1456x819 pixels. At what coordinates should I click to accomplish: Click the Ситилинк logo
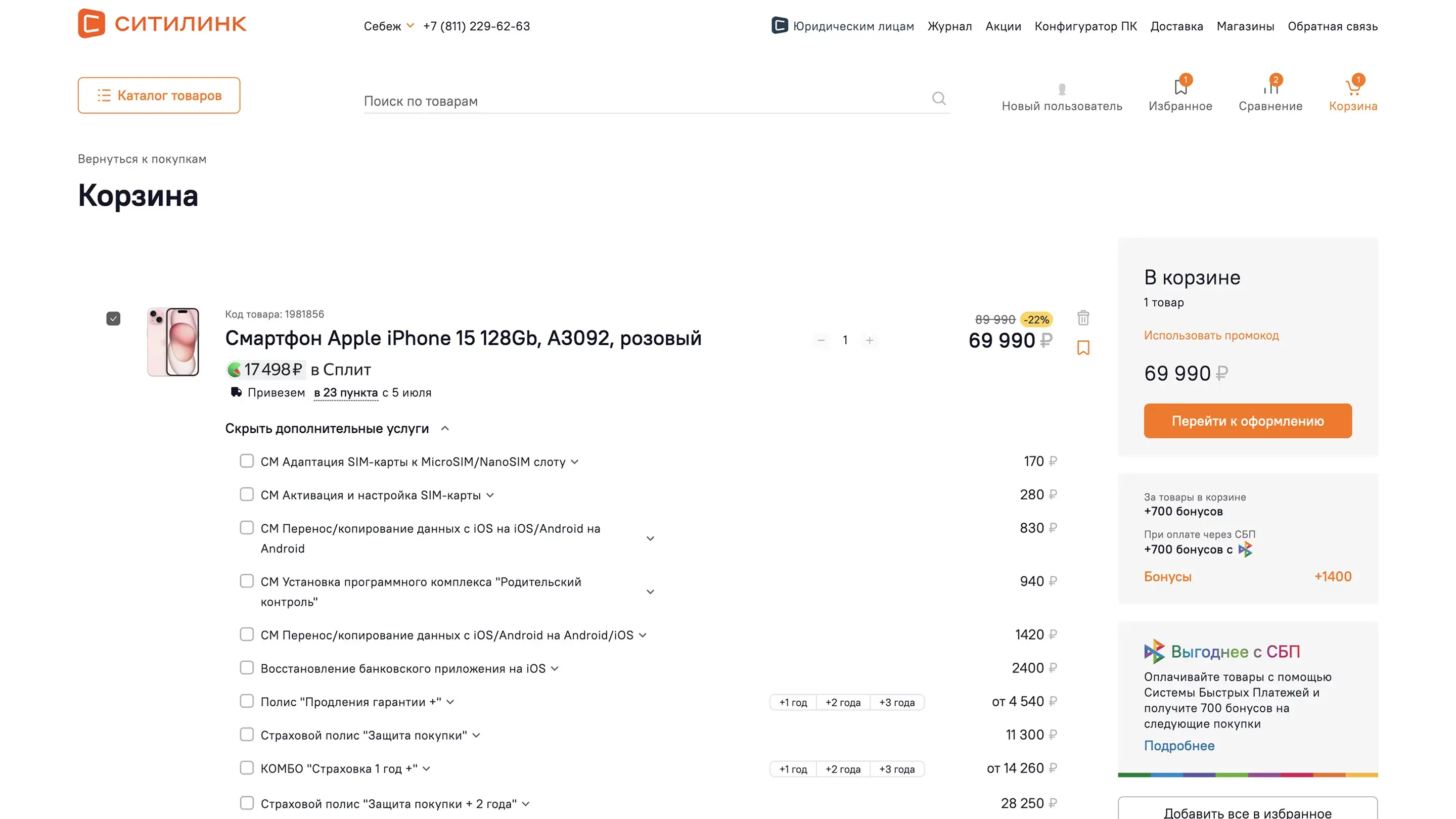pyautogui.click(x=162, y=24)
